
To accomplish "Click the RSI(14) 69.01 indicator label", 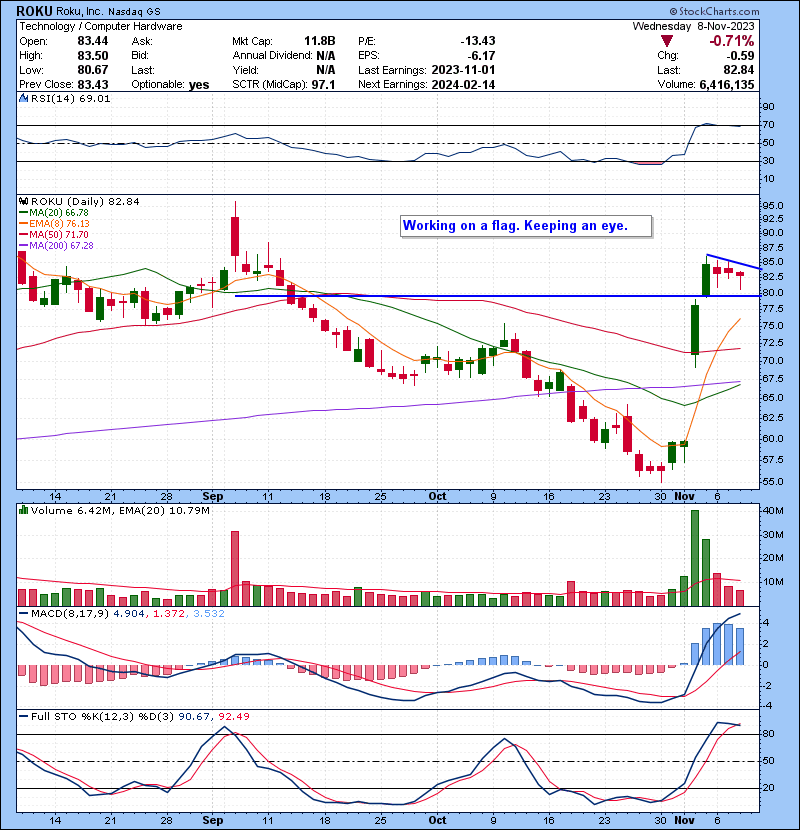I will 70,98.
